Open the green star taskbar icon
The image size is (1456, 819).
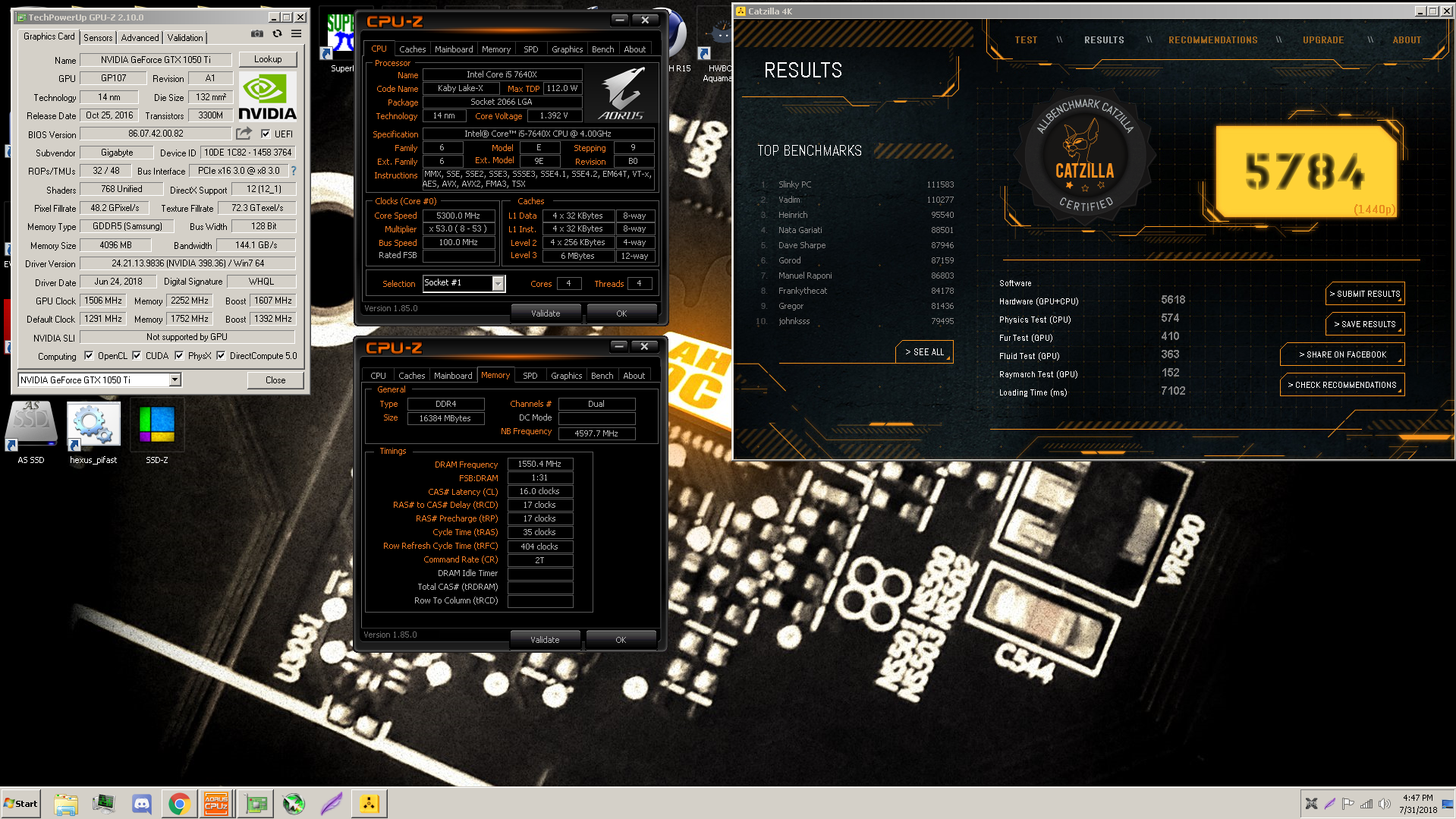click(x=294, y=804)
